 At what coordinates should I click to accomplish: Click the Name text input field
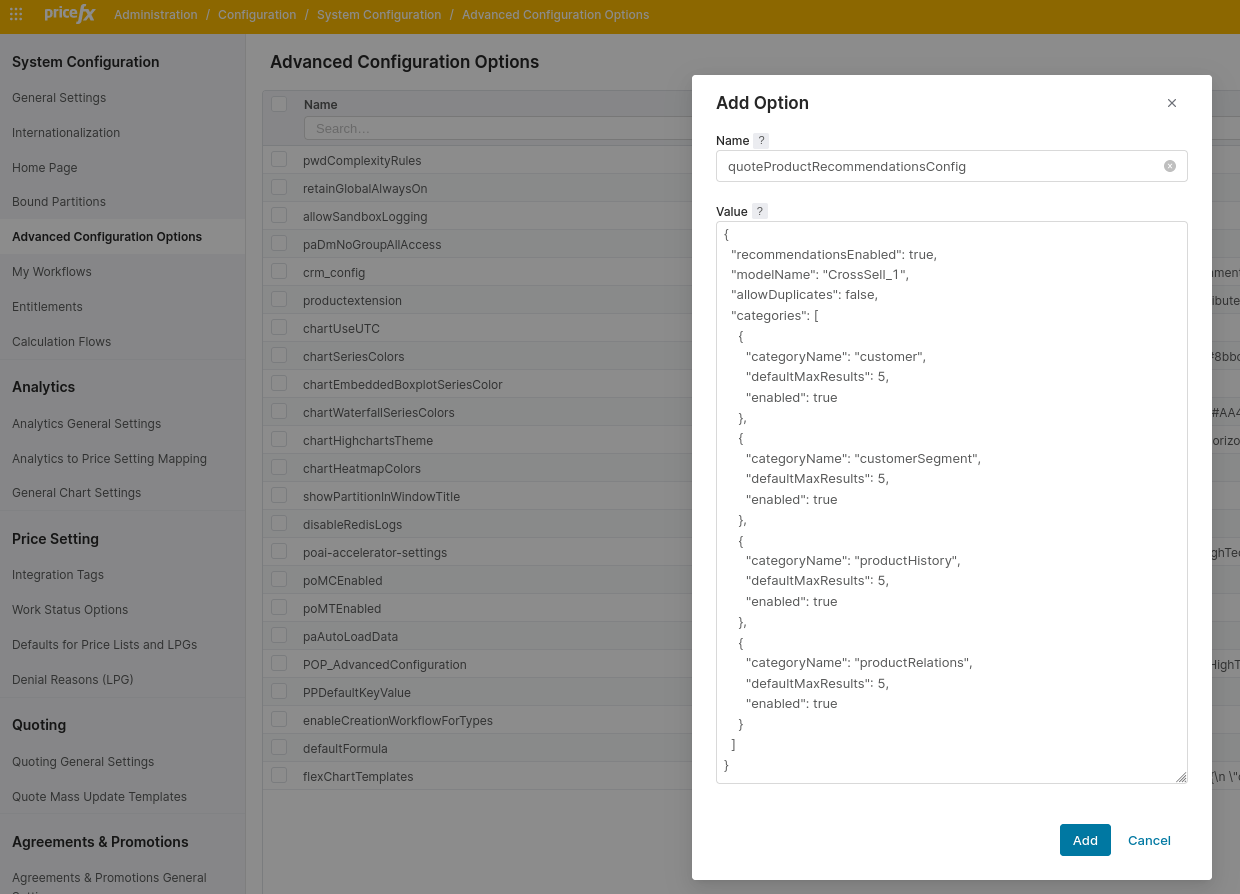coord(938,166)
